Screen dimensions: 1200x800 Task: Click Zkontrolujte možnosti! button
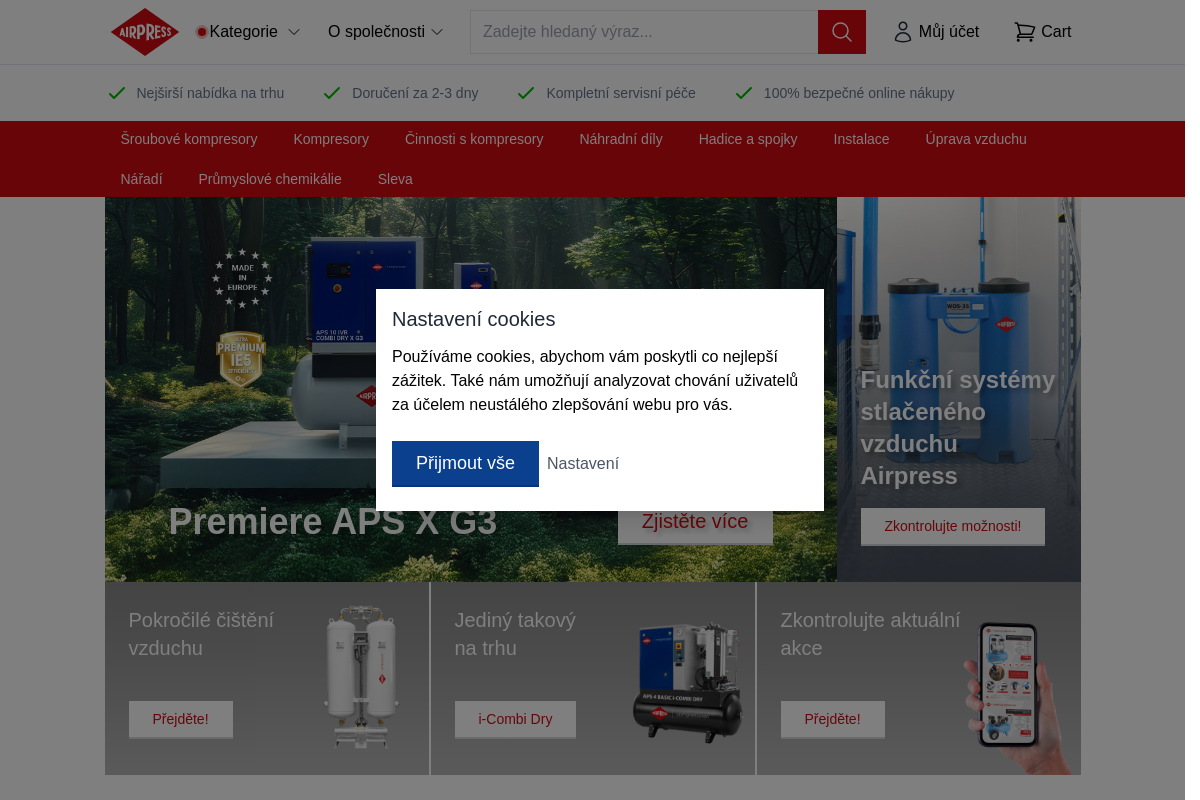(x=953, y=526)
